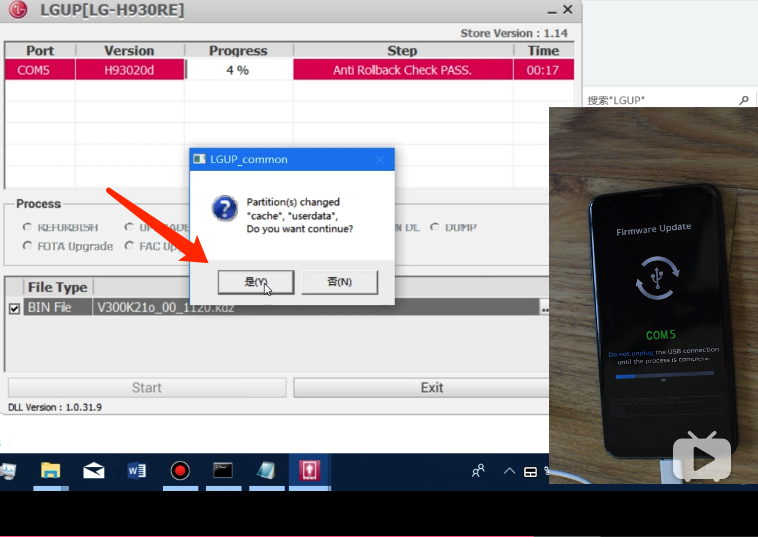This screenshot has height=537, width=758.
Task: Click the LG logo in title bar
Action: pos(18,10)
